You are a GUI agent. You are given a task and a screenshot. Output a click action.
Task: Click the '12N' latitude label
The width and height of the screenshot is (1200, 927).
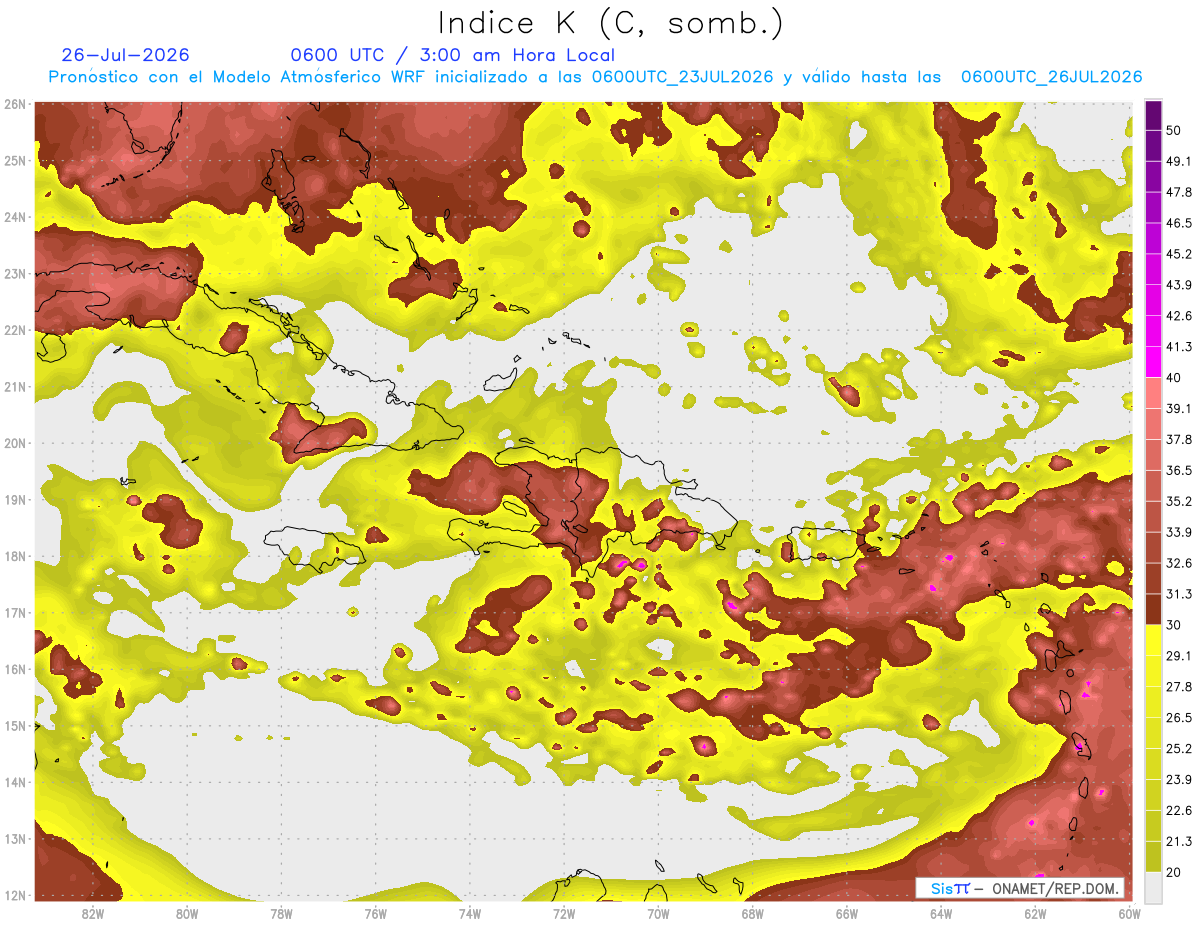(15, 896)
